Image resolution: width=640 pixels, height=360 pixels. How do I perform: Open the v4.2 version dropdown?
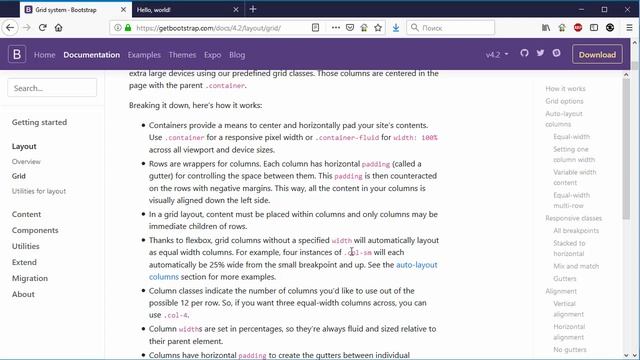tap(497, 54)
